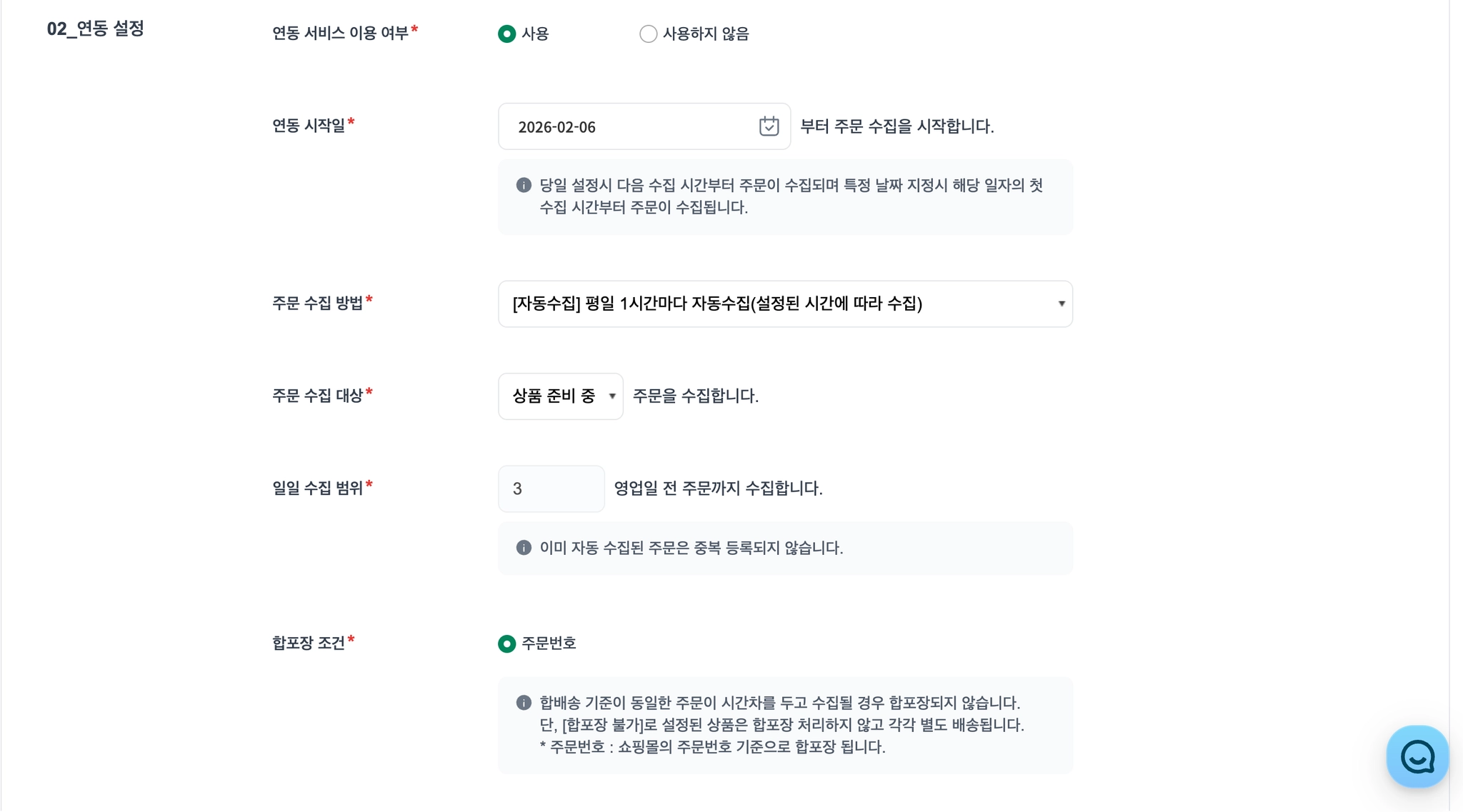Select the 사용하지 않음 radio option
The width and height of the screenshot is (1463, 812).
click(648, 34)
